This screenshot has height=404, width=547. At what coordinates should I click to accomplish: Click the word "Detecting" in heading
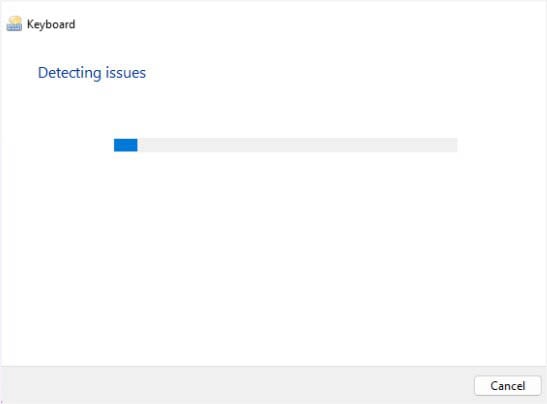point(69,73)
